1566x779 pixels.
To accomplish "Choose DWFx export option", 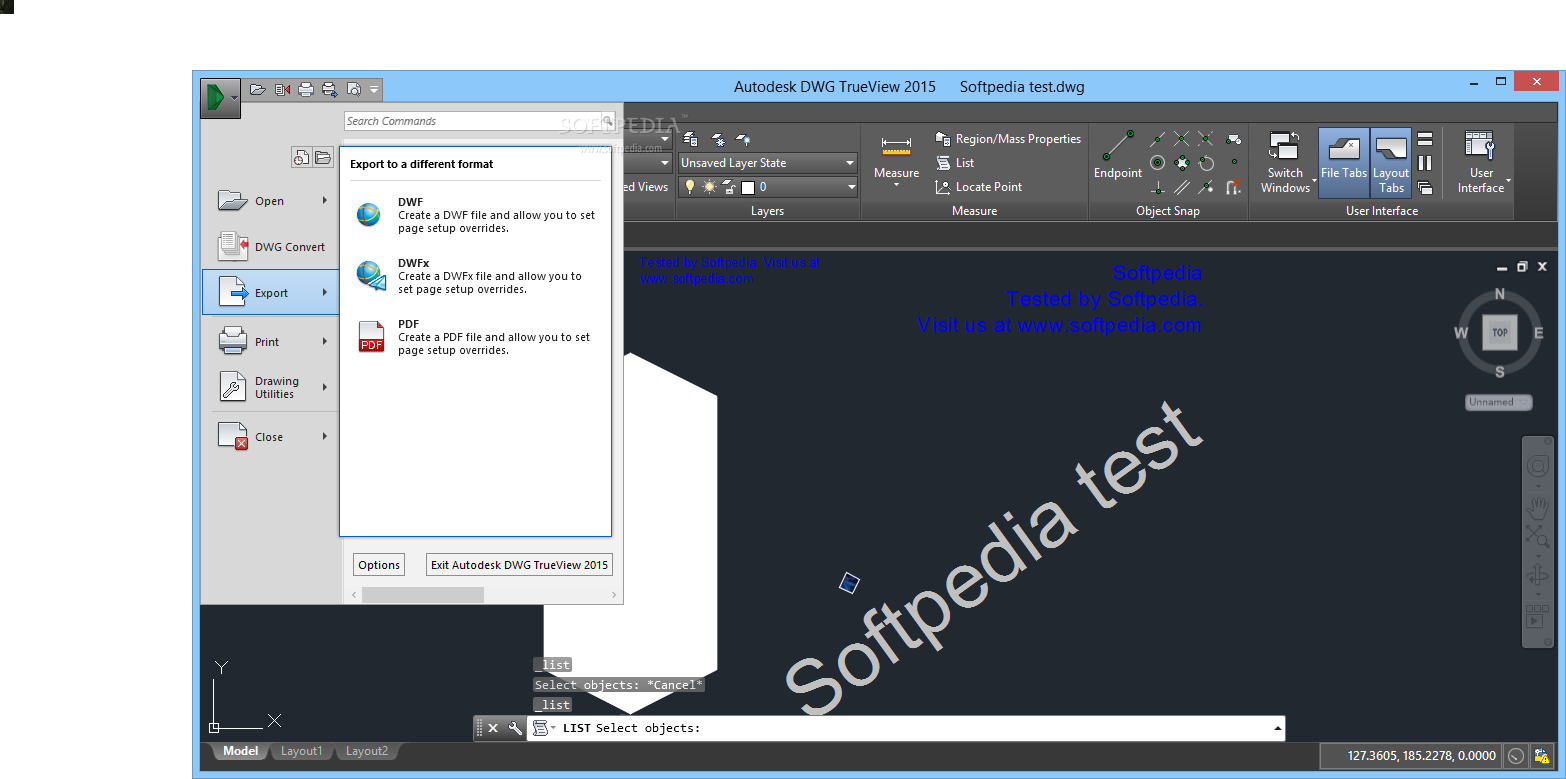I will coord(476,276).
